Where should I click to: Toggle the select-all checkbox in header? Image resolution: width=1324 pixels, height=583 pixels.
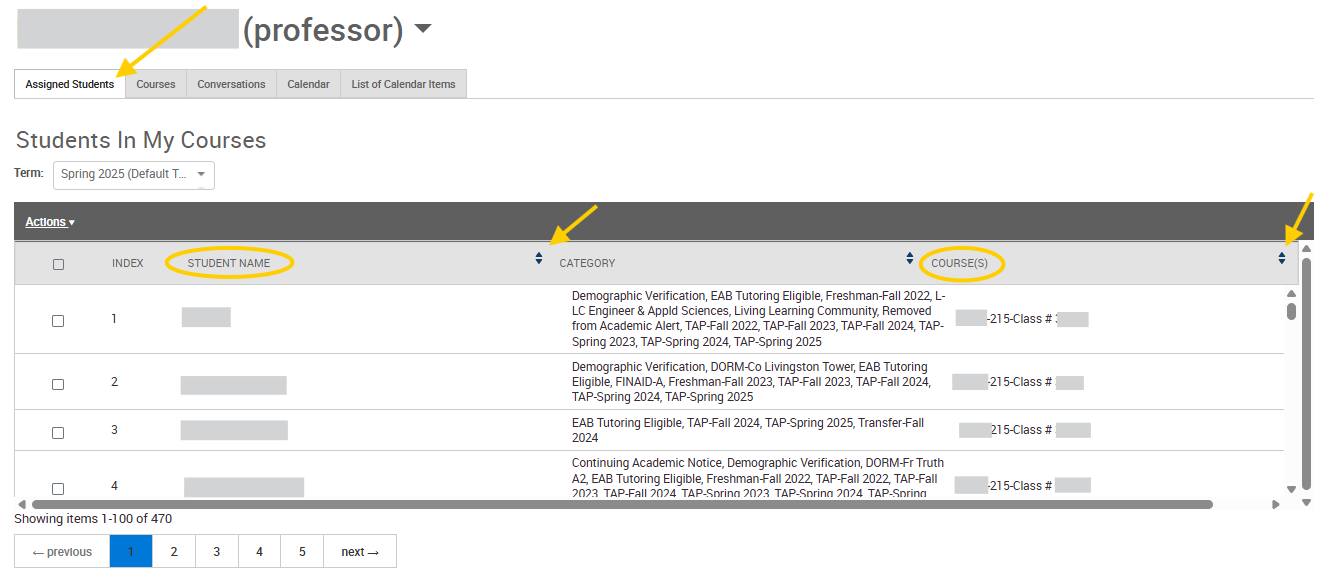(x=58, y=264)
